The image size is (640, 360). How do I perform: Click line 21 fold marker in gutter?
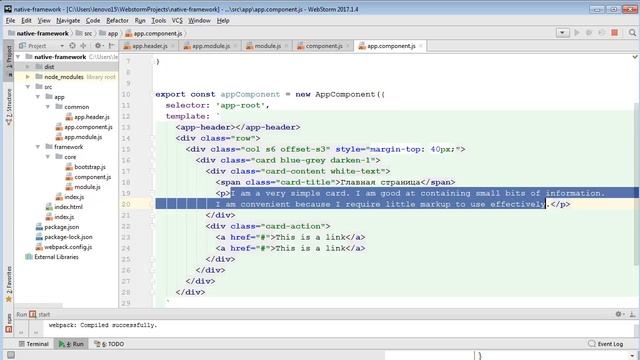[152, 215]
